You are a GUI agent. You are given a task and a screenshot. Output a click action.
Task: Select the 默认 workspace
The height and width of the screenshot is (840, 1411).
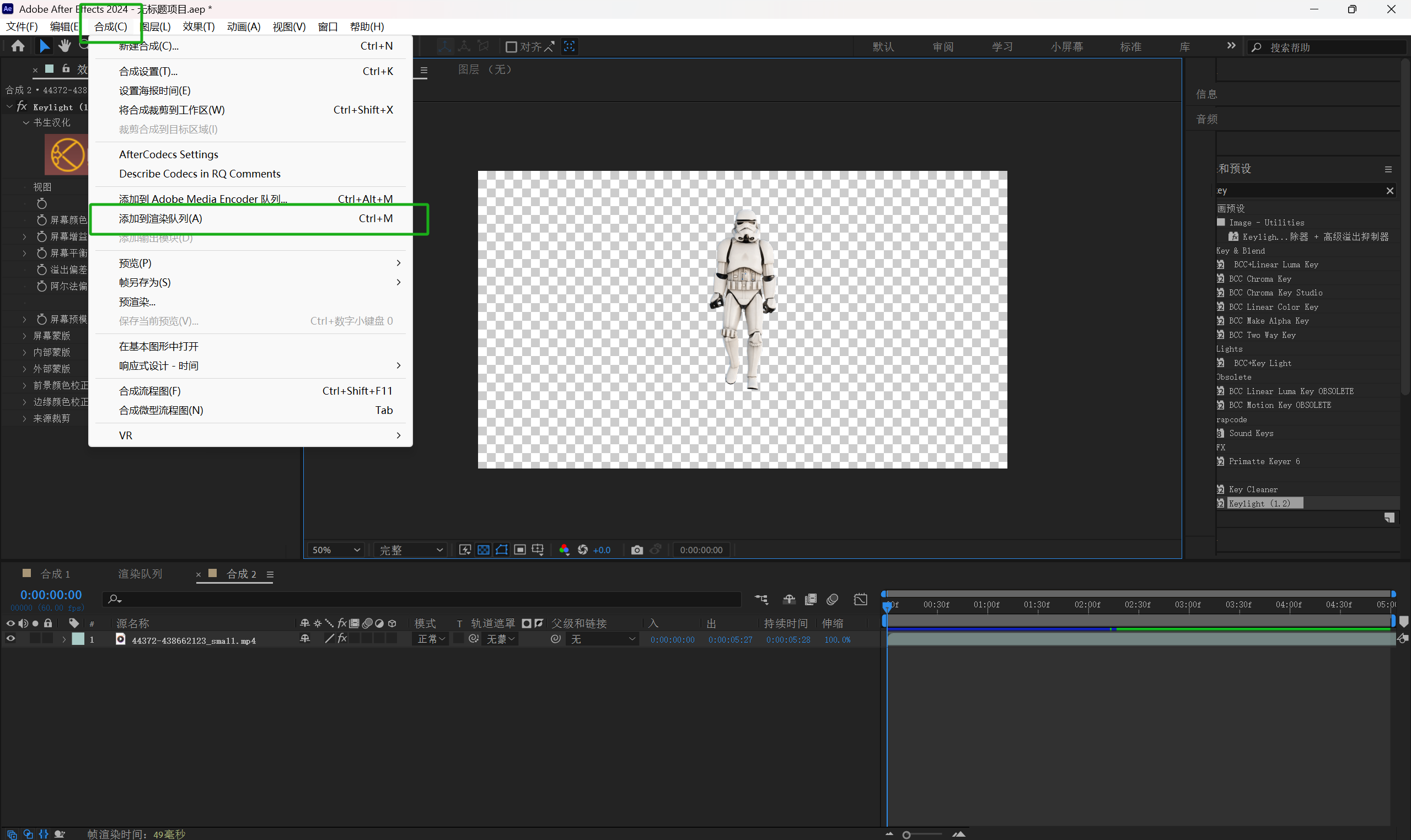click(x=883, y=47)
